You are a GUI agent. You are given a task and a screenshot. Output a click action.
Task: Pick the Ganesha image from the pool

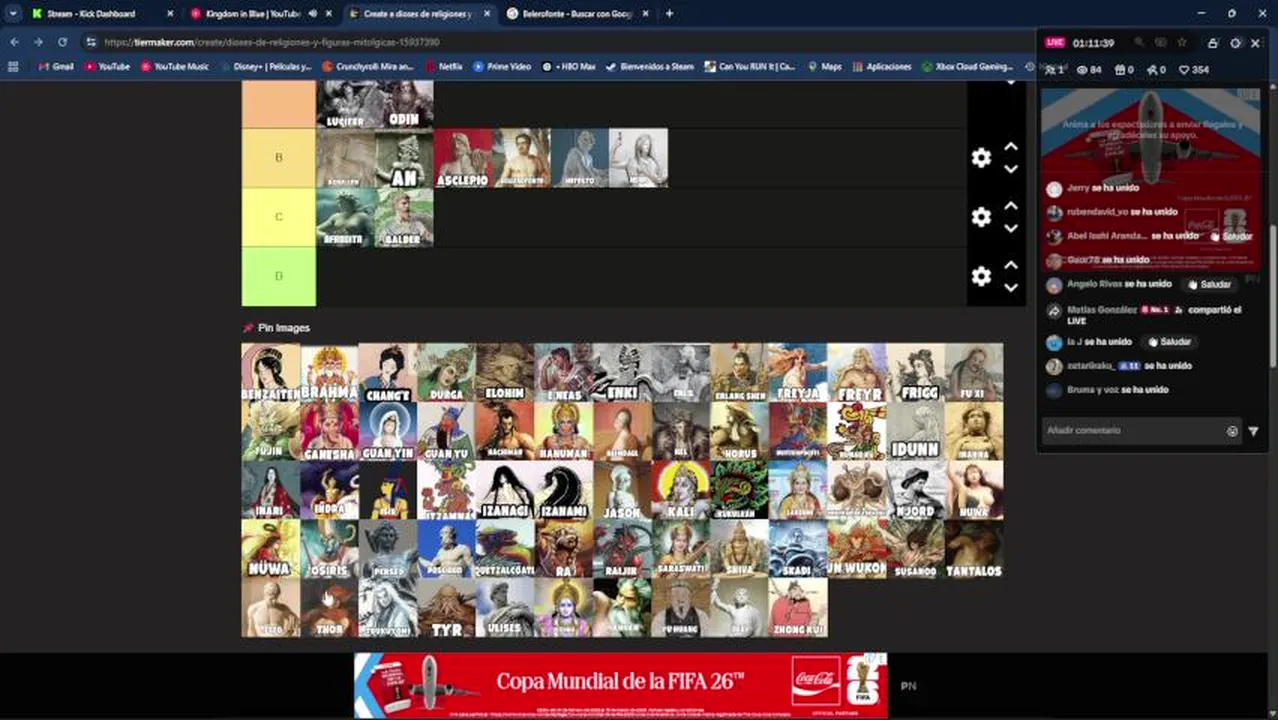click(x=329, y=431)
